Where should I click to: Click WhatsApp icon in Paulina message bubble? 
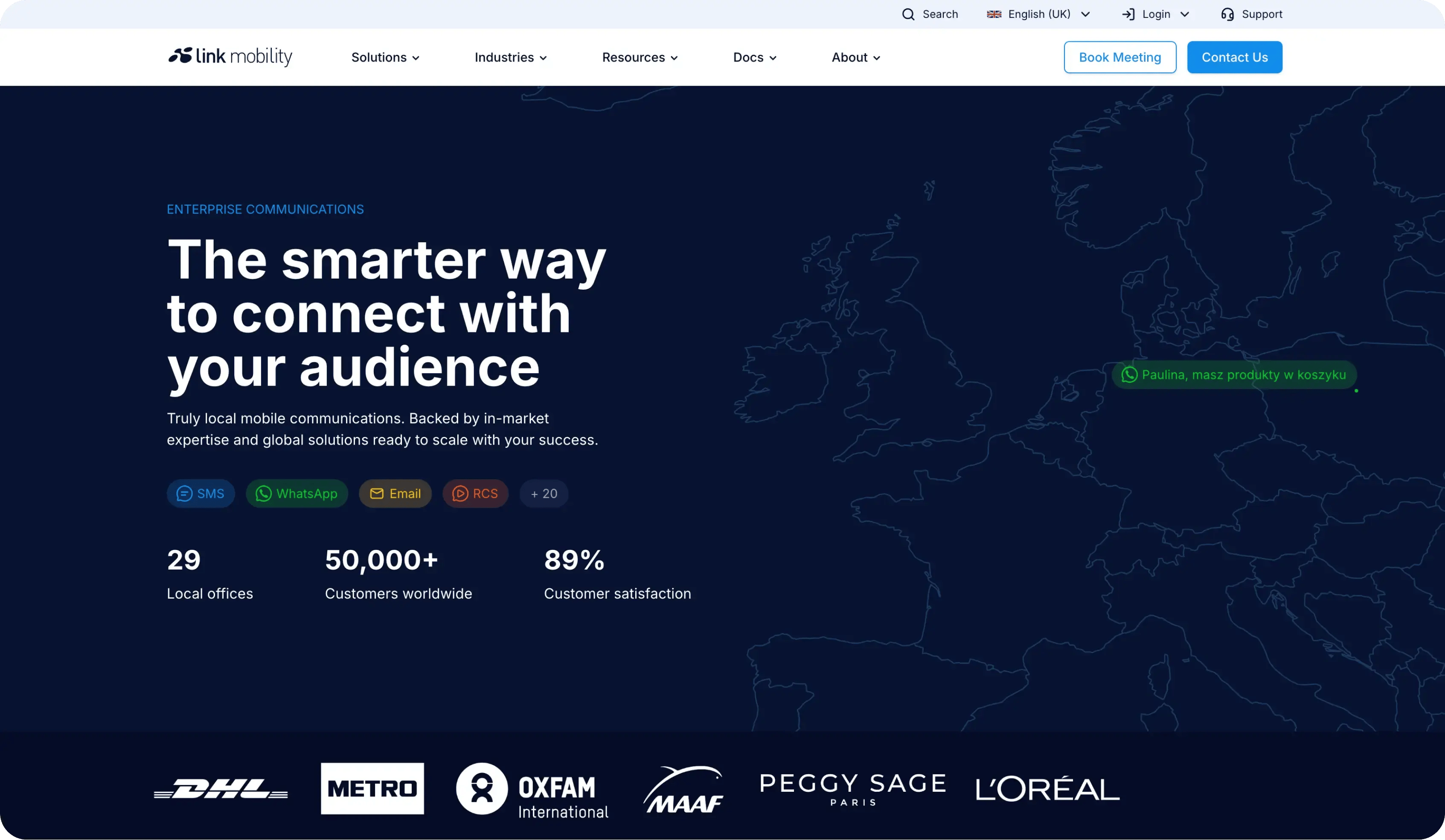[x=1129, y=375]
